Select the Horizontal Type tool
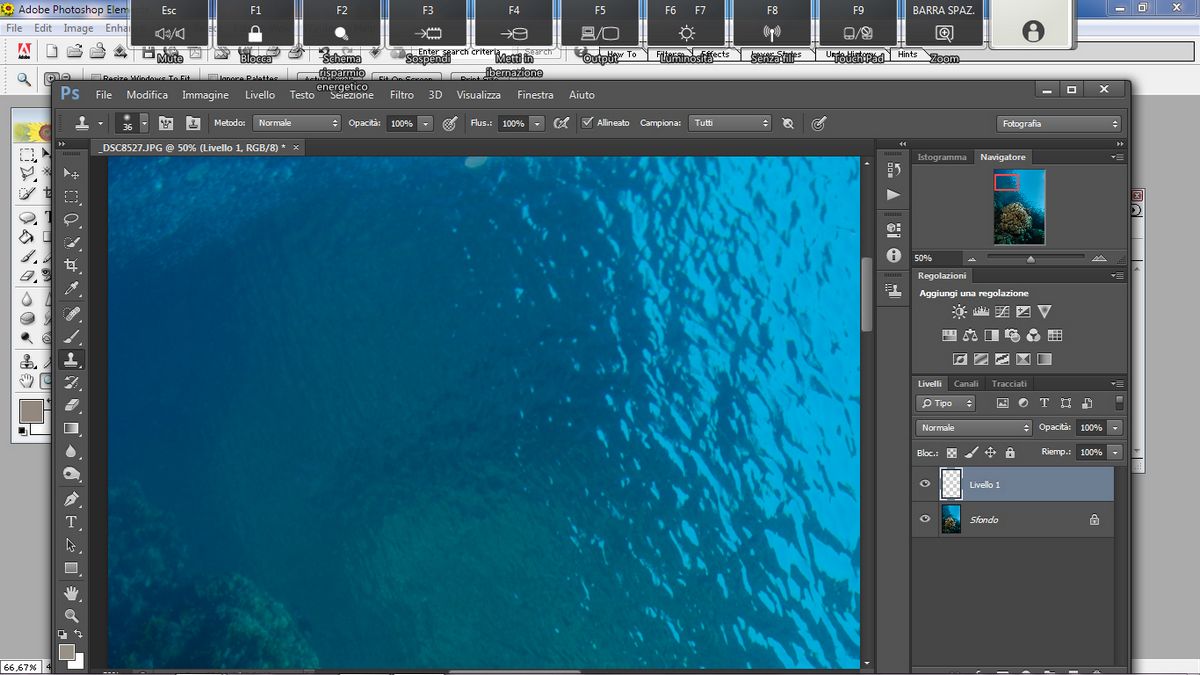 pos(71,522)
